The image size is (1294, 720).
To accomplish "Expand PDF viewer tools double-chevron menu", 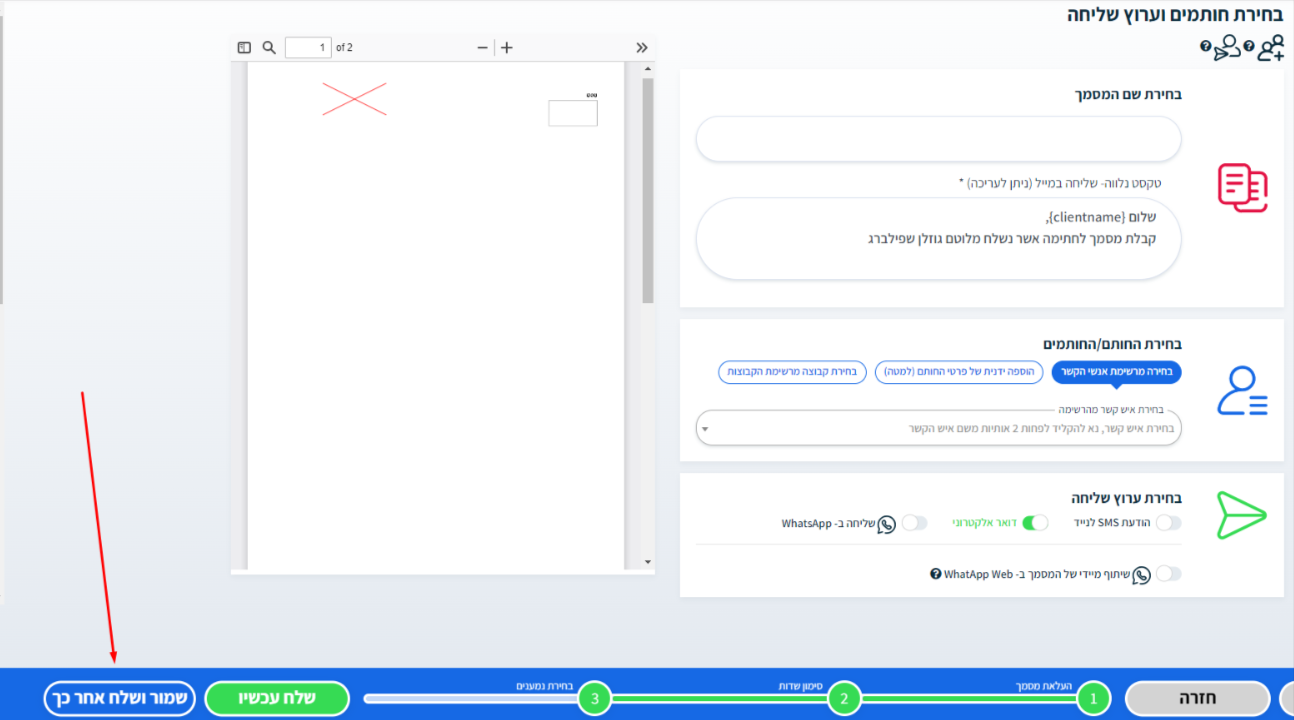I will 642,47.
